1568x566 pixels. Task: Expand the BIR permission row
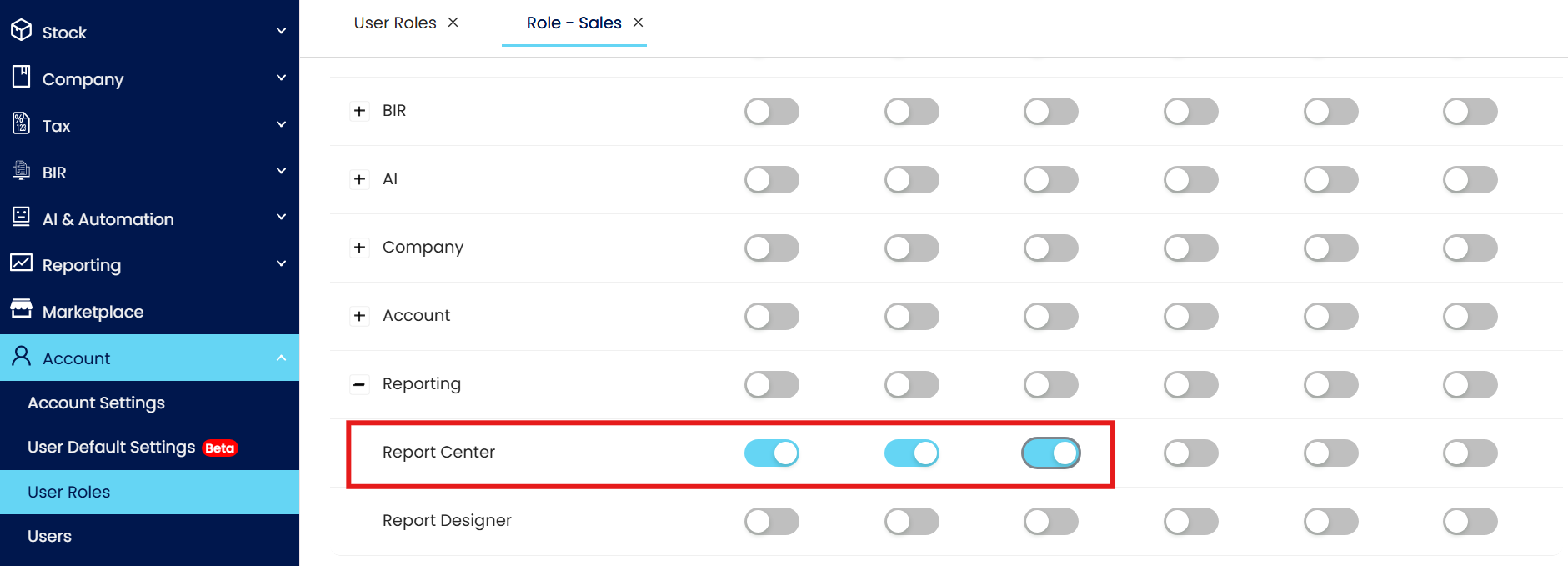(359, 111)
